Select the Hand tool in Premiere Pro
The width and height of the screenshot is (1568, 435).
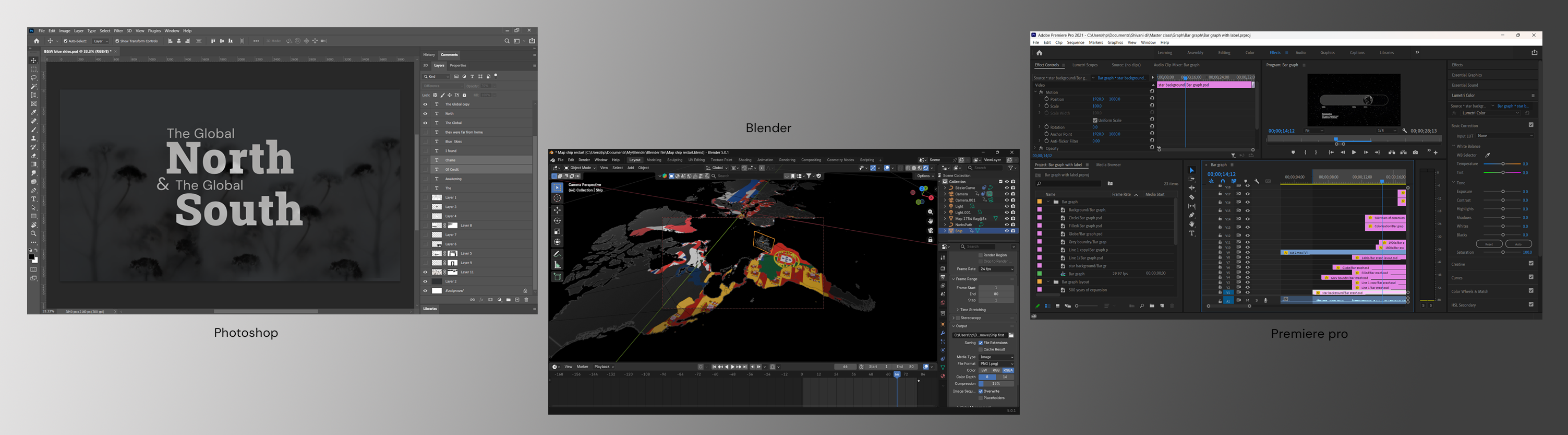[x=1191, y=224]
